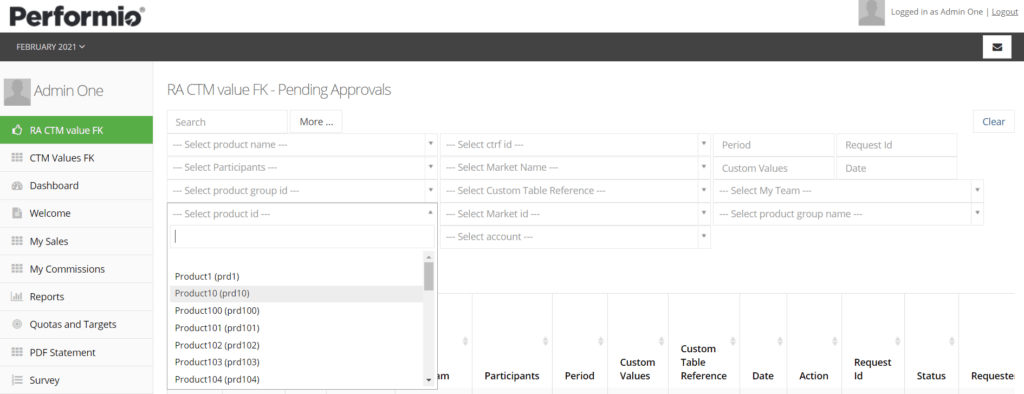Viewport: 1024px width, 394px height.
Task: Click the Clear button
Action: (993, 122)
